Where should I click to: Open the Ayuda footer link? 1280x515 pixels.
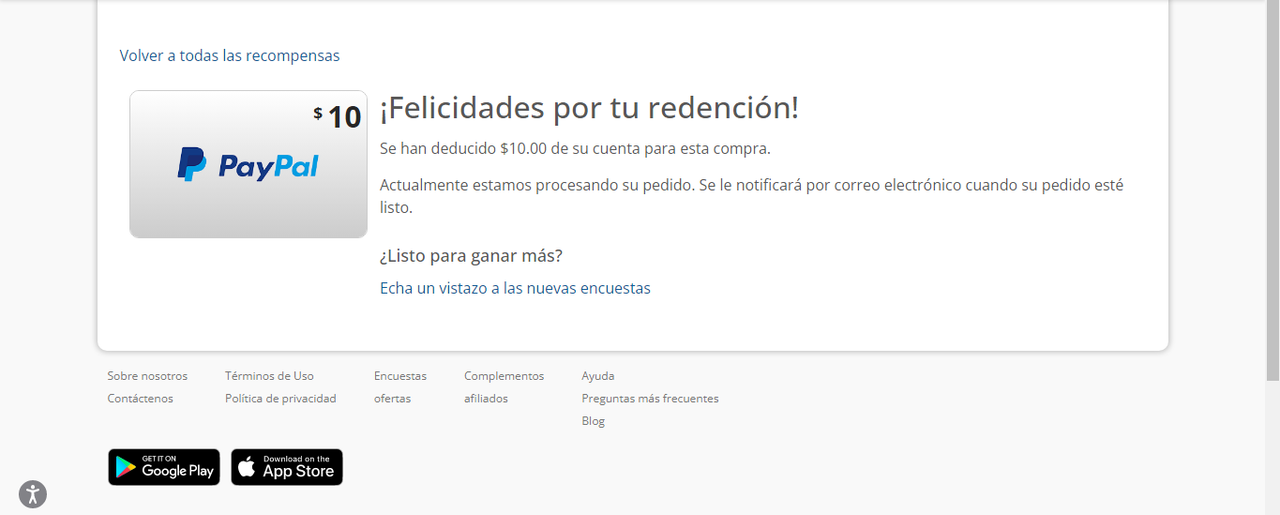tap(598, 376)
